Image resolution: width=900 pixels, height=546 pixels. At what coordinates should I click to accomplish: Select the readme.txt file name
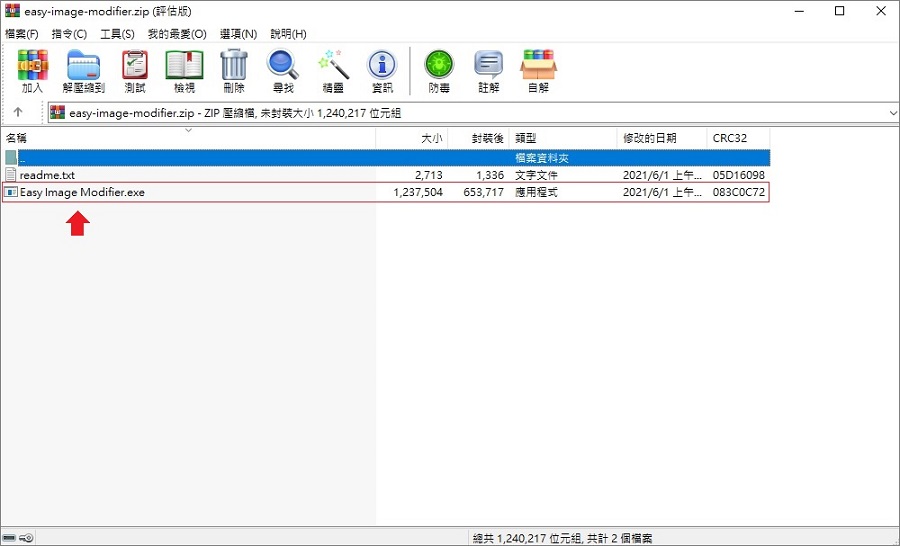(47, 175)
